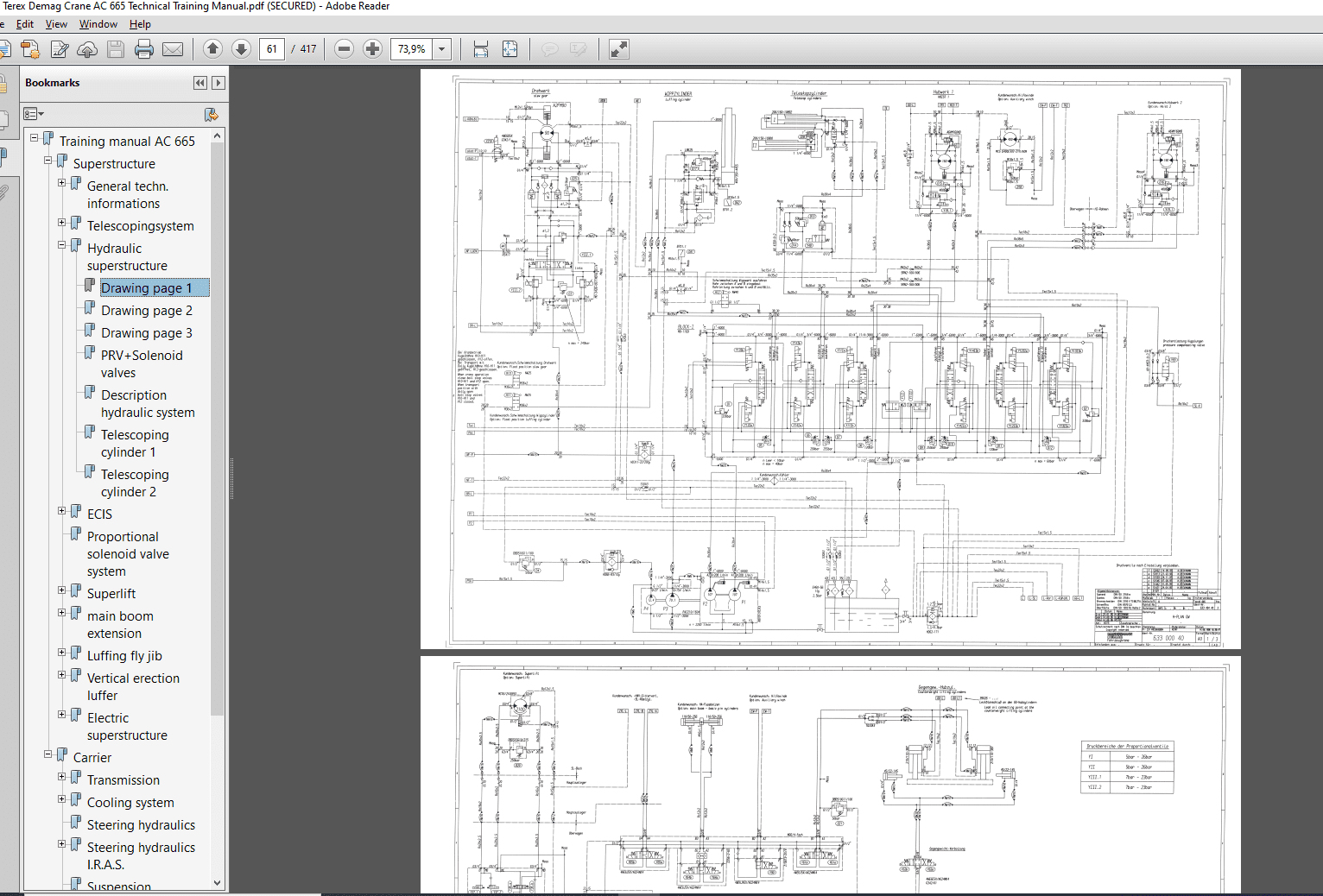The width and height of the screenshot is (1323, 896).
Task: Expand the Transmission bookmark
Action: [x=61, y=776]
